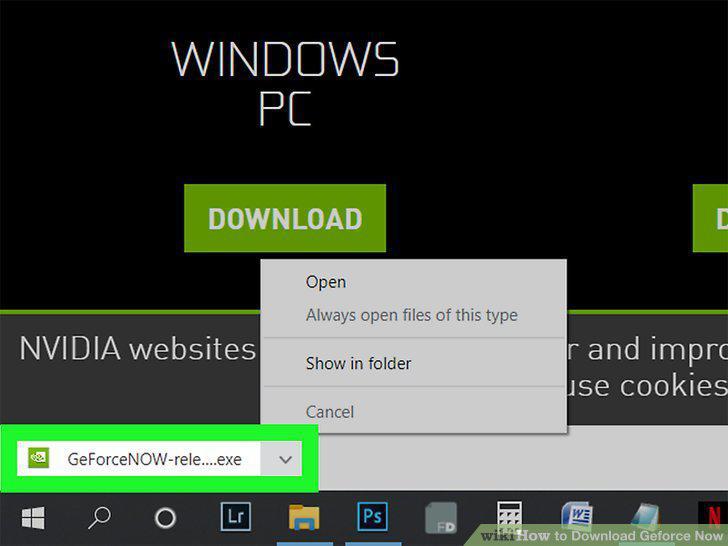Open the GeForceNOW-rele....exe downloaded file
Screen dimensions: 728x546
[x=138, y=459]
